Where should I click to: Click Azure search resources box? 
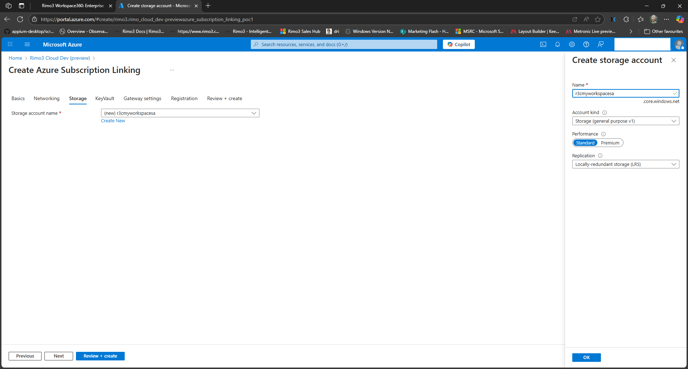(x=344, y=44)
